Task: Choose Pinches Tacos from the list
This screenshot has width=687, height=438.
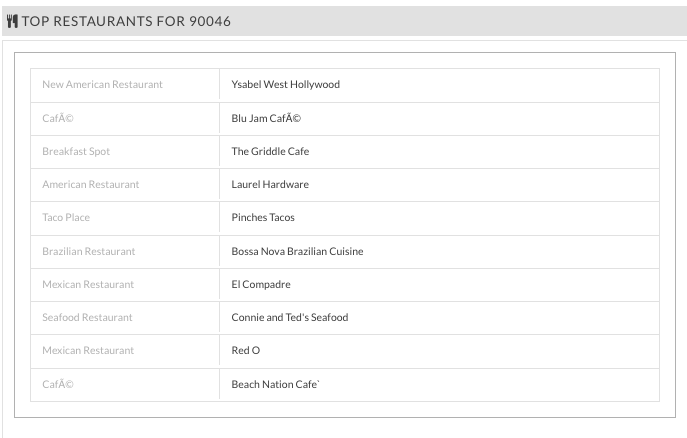Action: (263, 218)
